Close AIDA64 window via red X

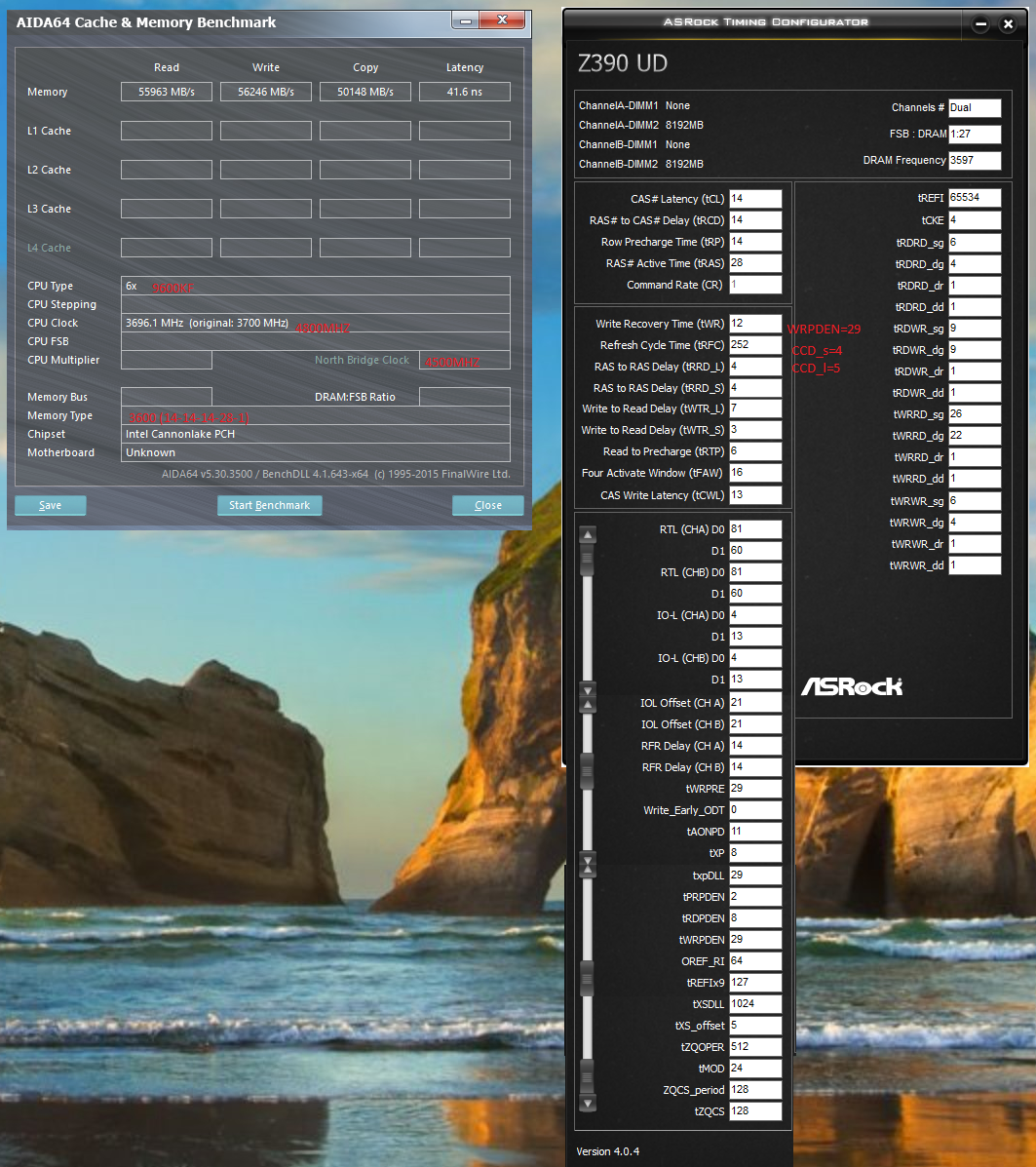(502, 20)
